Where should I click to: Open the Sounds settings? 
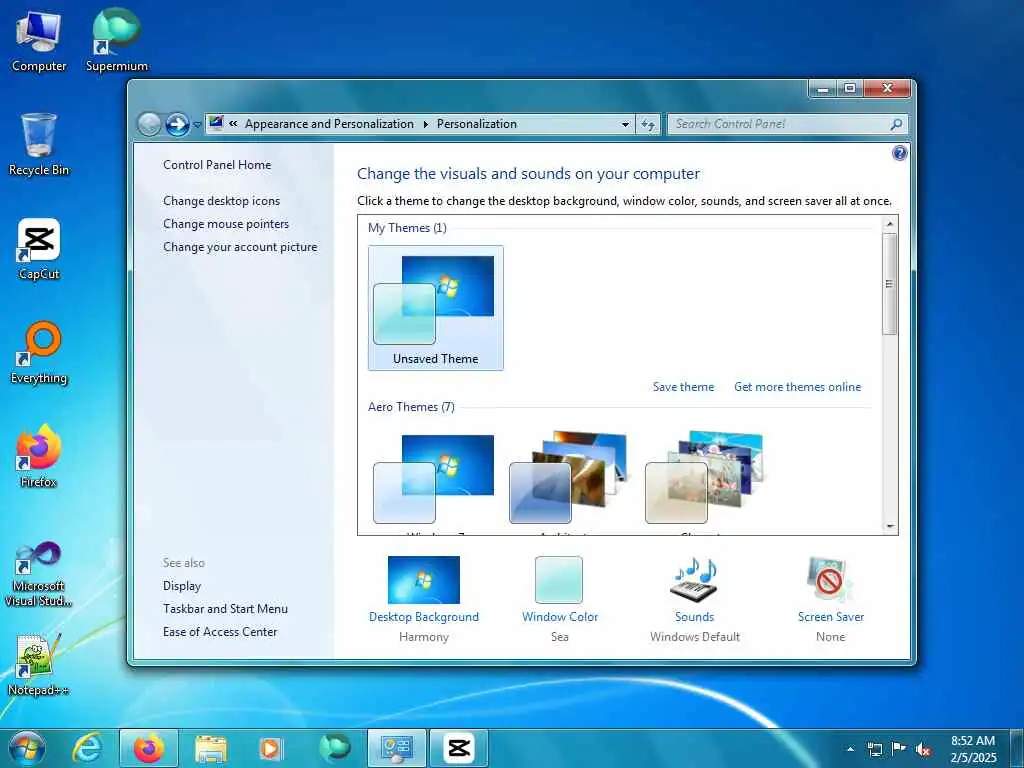pyautogui.click(x=695, y=598)
